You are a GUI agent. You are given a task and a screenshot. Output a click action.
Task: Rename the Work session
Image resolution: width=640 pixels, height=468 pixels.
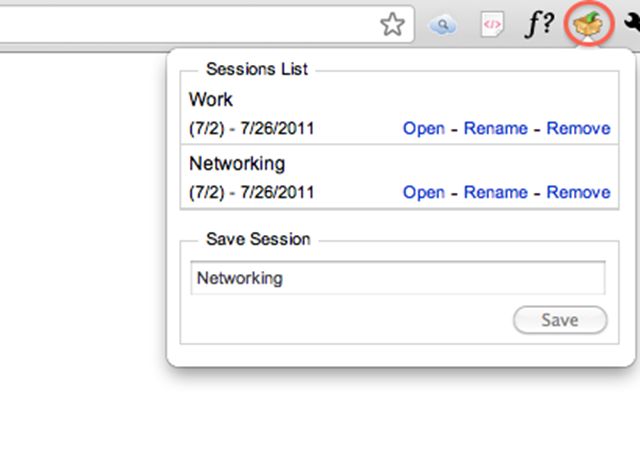[x=496, y=129]
